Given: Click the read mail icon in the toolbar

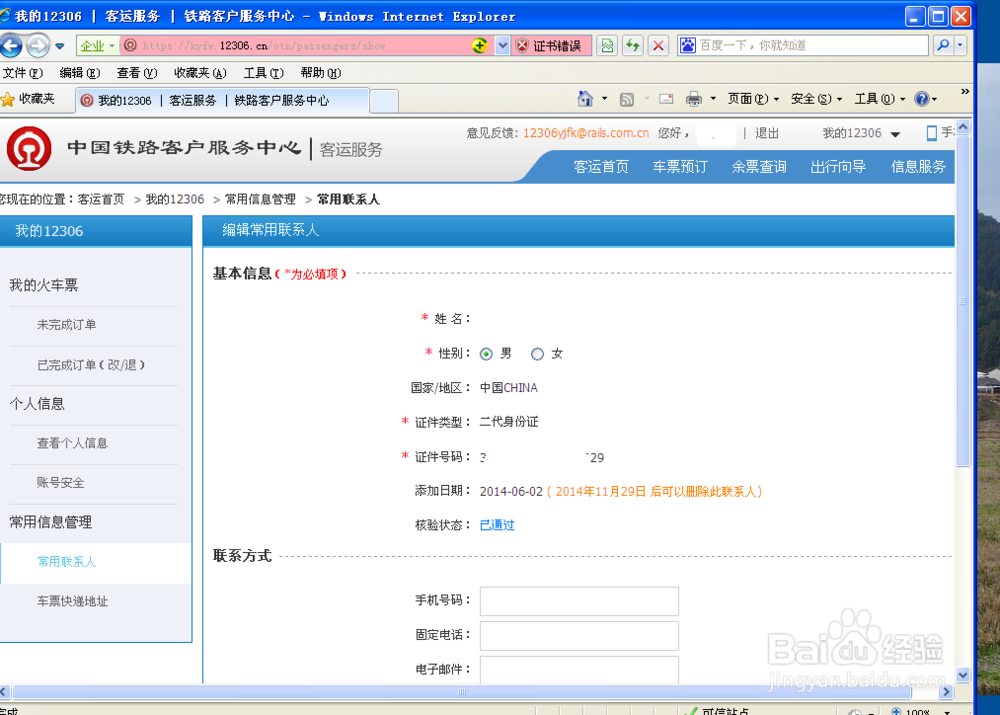Looking at the screenshot, I should tap(665, 98).
